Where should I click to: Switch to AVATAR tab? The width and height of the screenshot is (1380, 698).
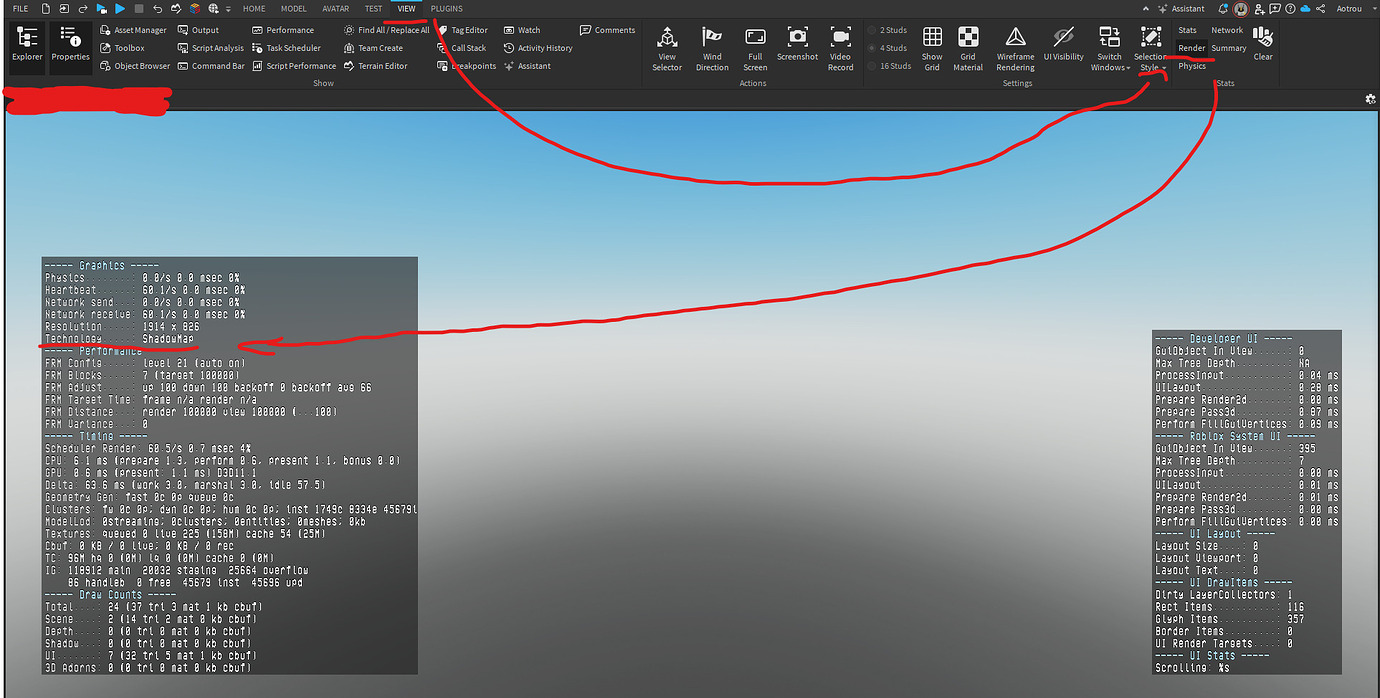336,8
